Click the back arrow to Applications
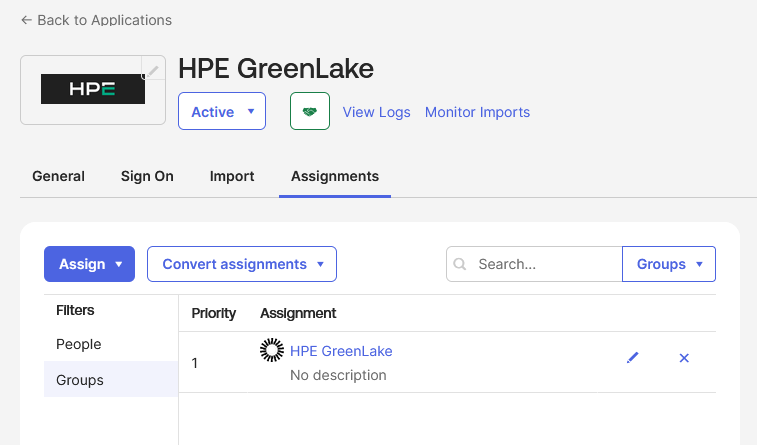The height and width of the screenshot is (445, 757). pyautogui.click(x=26, y=20)
